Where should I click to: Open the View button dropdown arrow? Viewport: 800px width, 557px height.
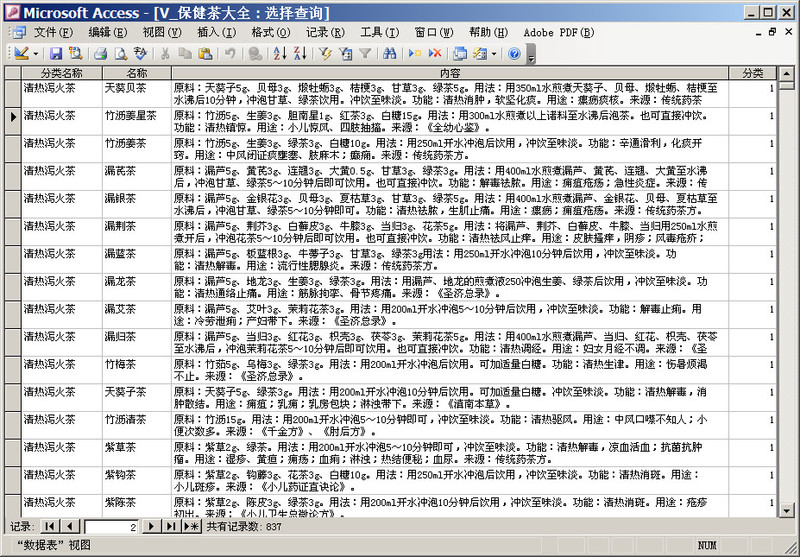click(36, 53)
